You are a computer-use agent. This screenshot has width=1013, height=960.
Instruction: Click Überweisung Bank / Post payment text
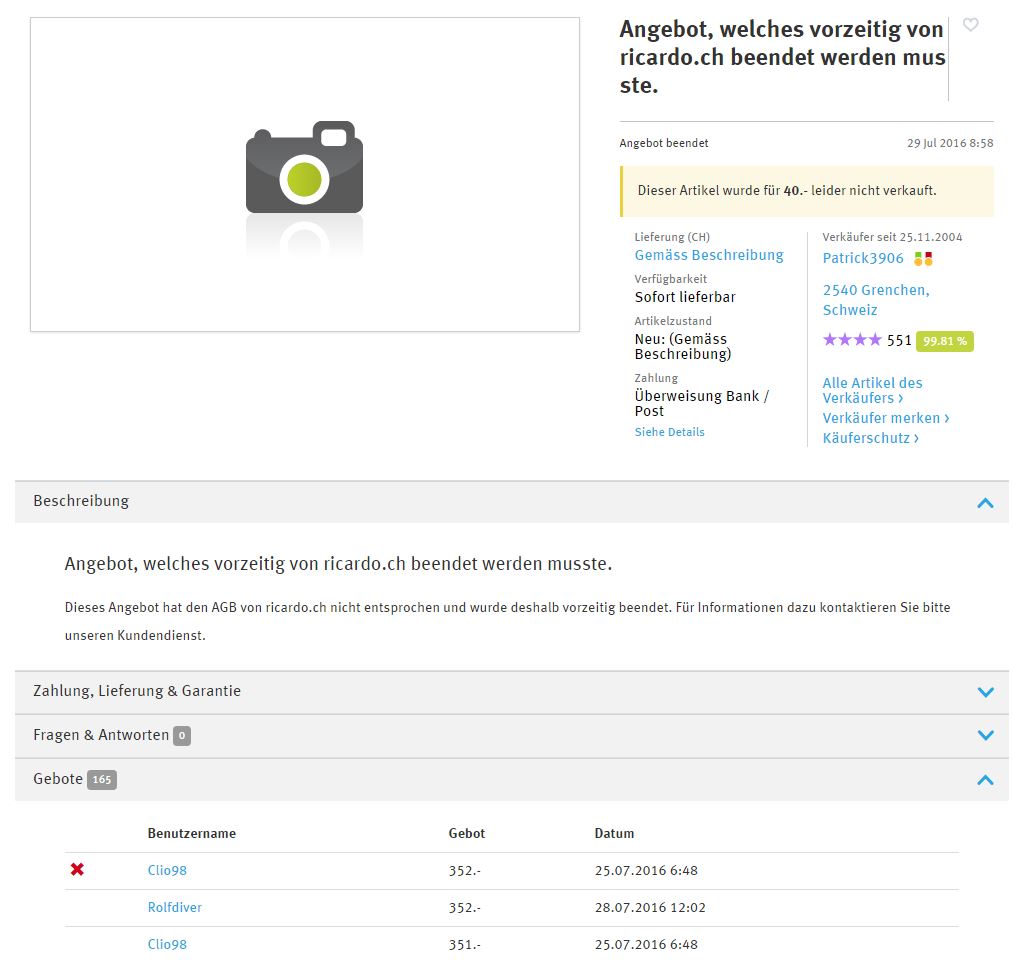click(702, 404)
